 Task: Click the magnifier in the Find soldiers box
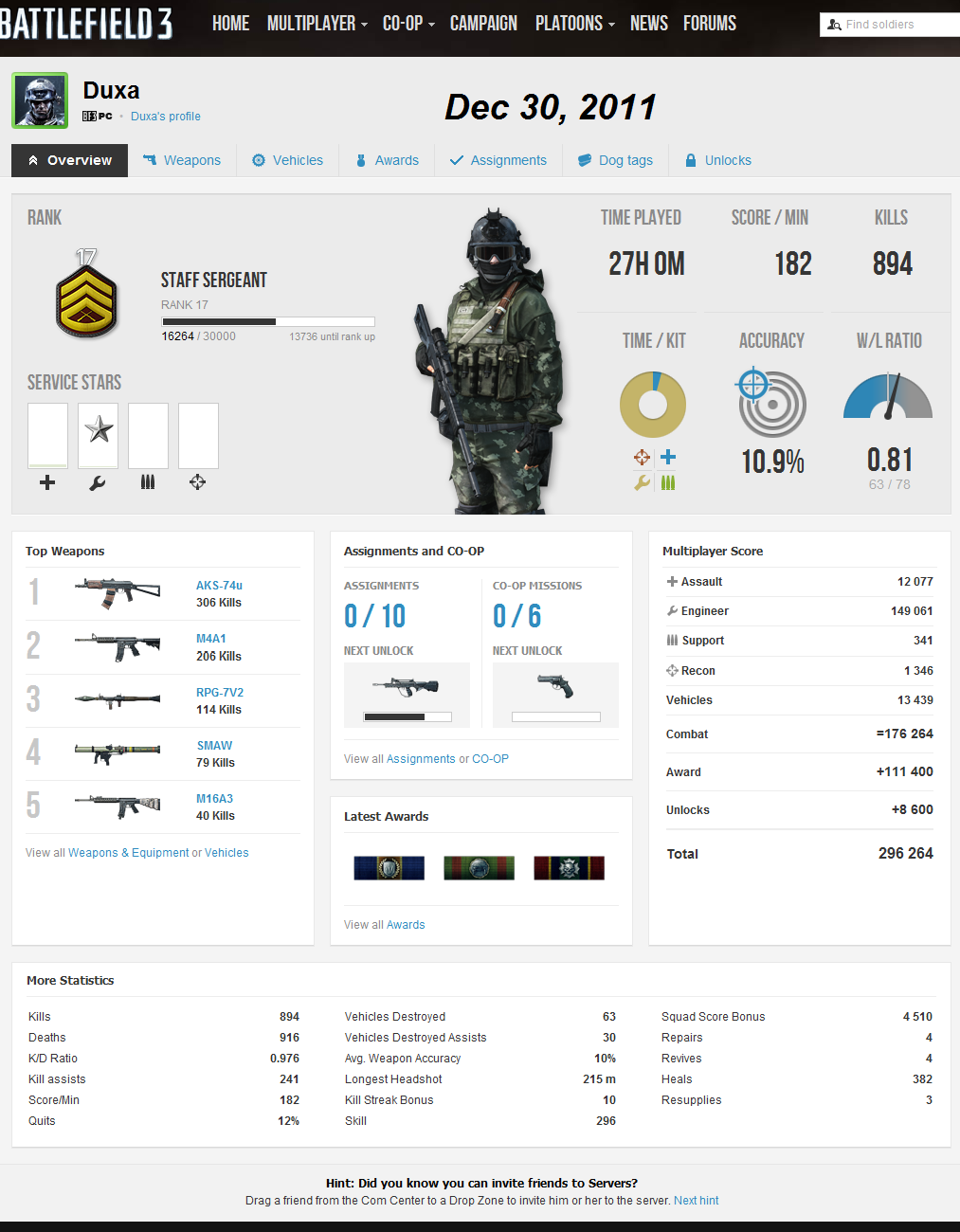[833, 24]
